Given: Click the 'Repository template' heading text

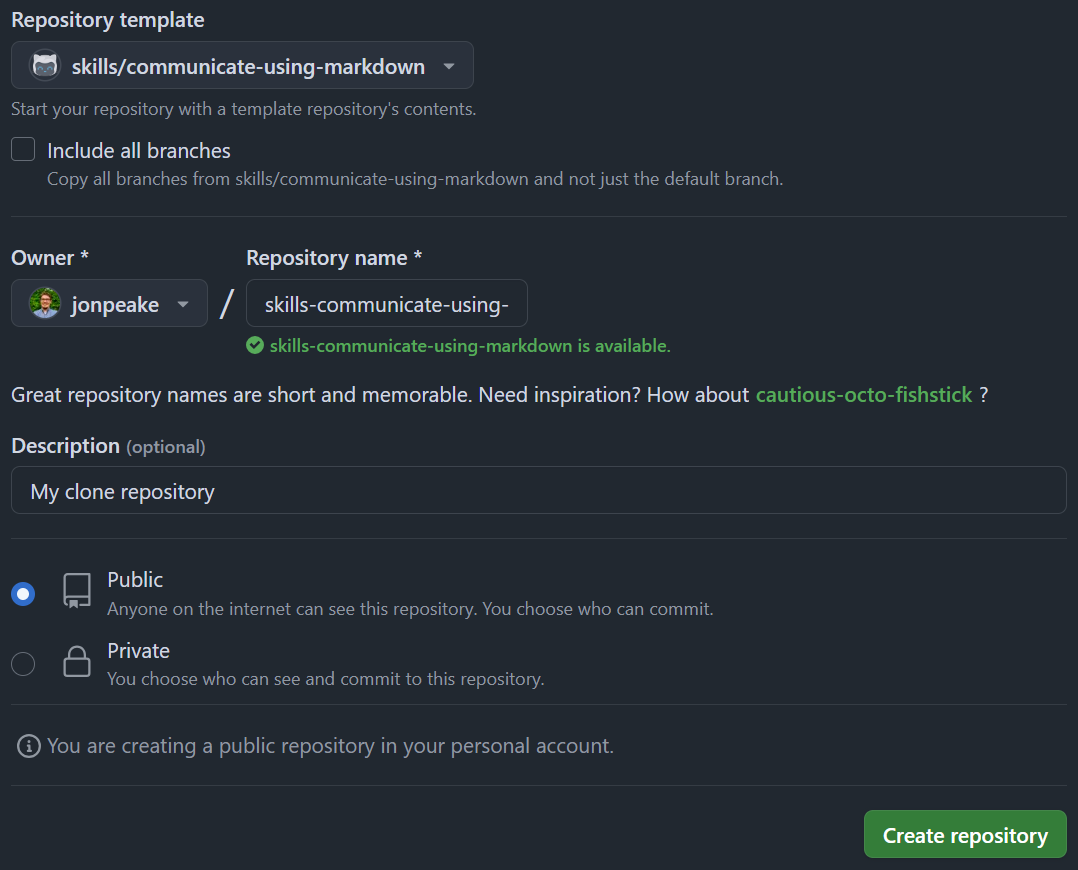Looking at the screenshot, I should tap(107, 20).
